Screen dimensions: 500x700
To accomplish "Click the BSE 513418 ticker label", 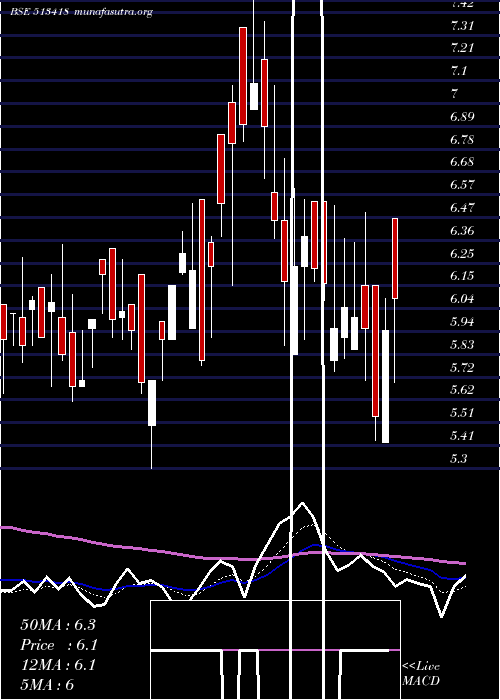I will click(40, 12).
